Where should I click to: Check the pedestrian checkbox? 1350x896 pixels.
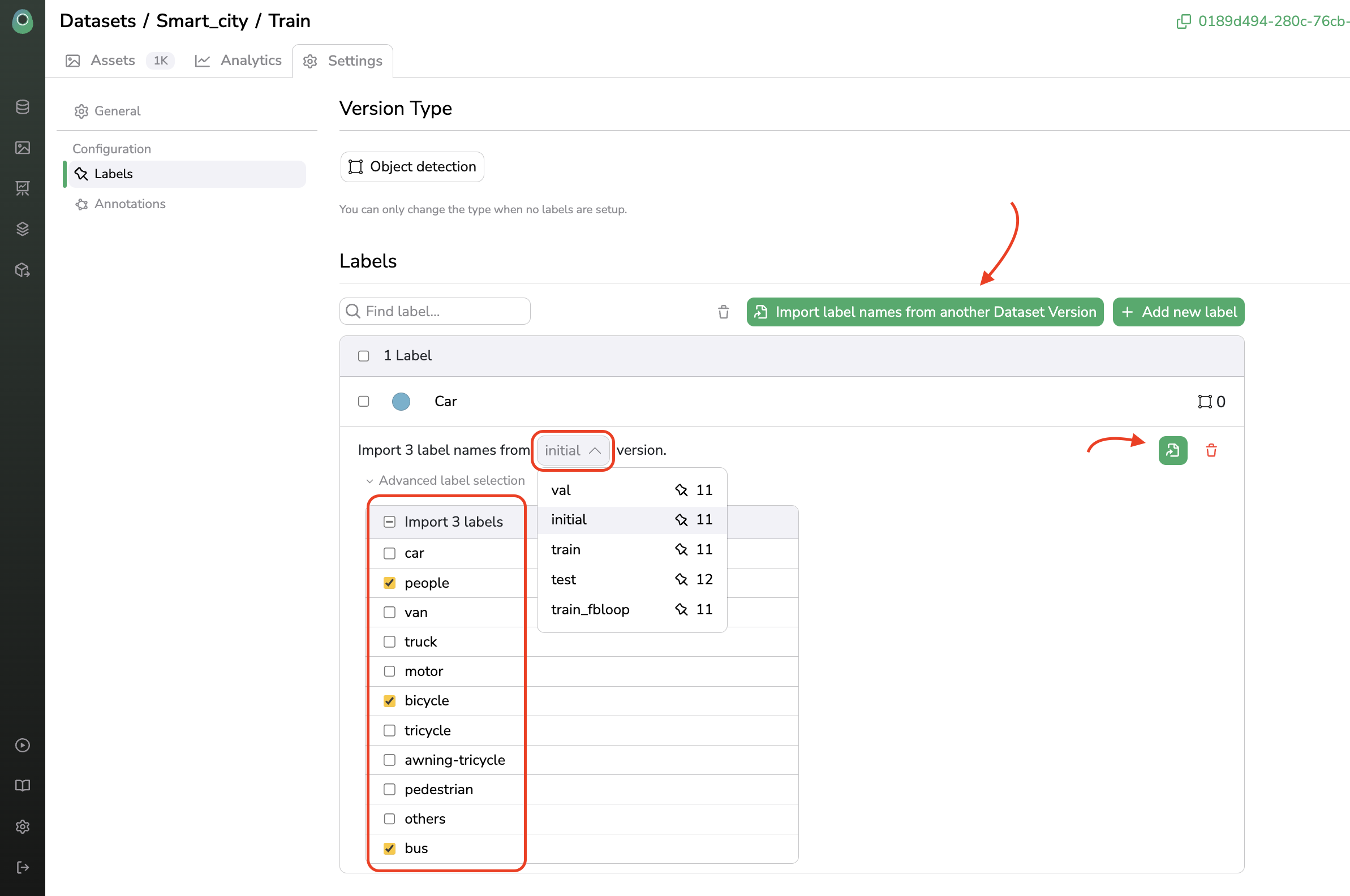tap(389, 790)
